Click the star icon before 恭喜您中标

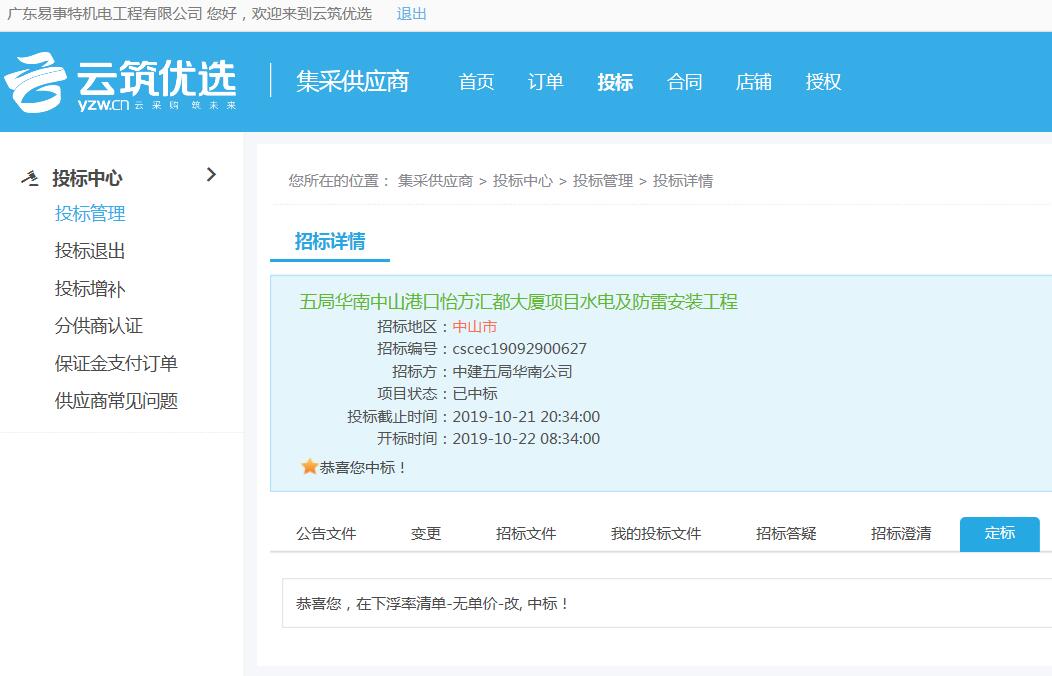309,467
